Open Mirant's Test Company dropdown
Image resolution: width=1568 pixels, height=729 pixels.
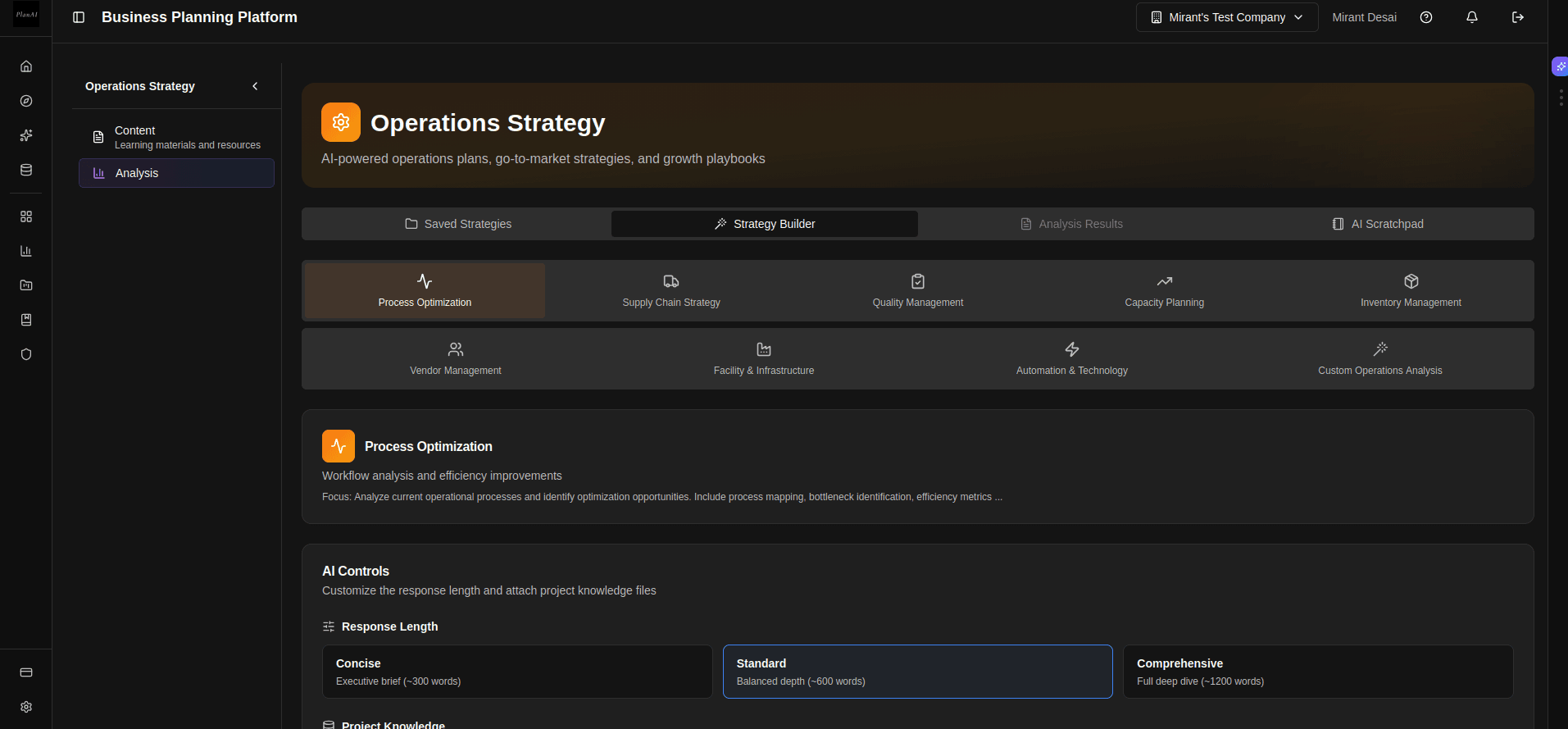(x=1226, y=17)
